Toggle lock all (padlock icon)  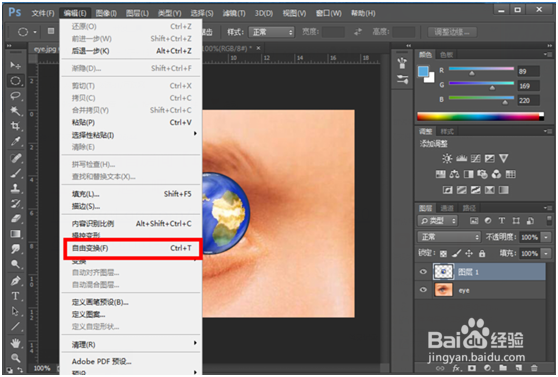(x=482, y=253)
